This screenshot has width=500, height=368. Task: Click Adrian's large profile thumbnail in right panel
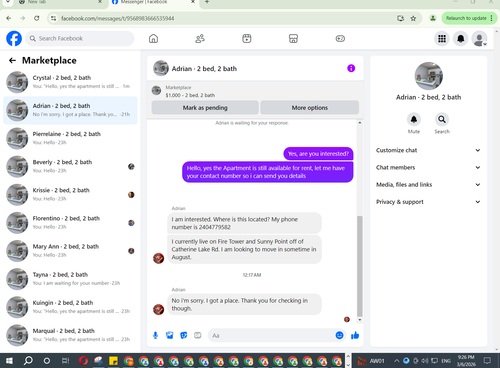pos(429,76)
